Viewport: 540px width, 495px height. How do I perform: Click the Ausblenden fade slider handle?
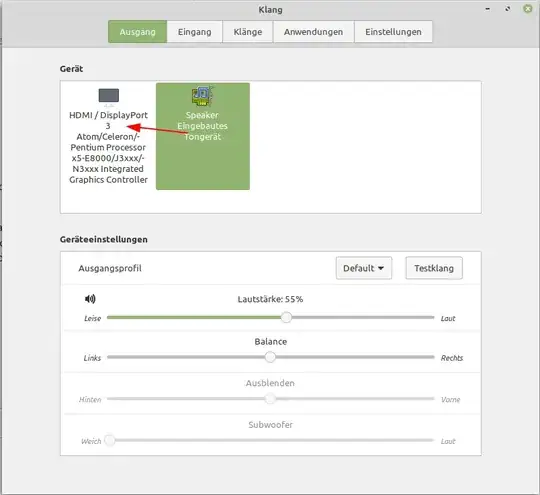coord(270,399)
